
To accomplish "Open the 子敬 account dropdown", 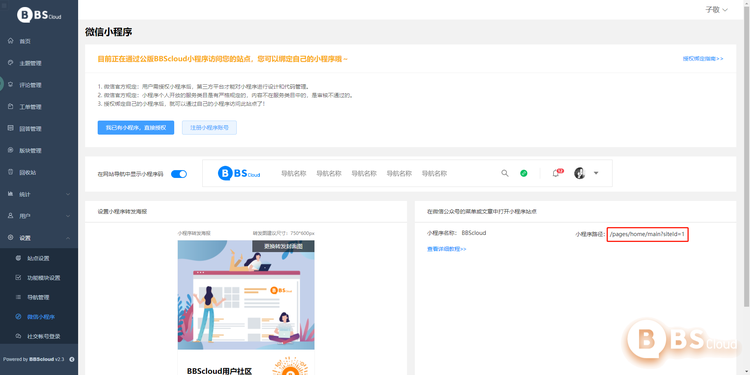I will pos(717,10).
